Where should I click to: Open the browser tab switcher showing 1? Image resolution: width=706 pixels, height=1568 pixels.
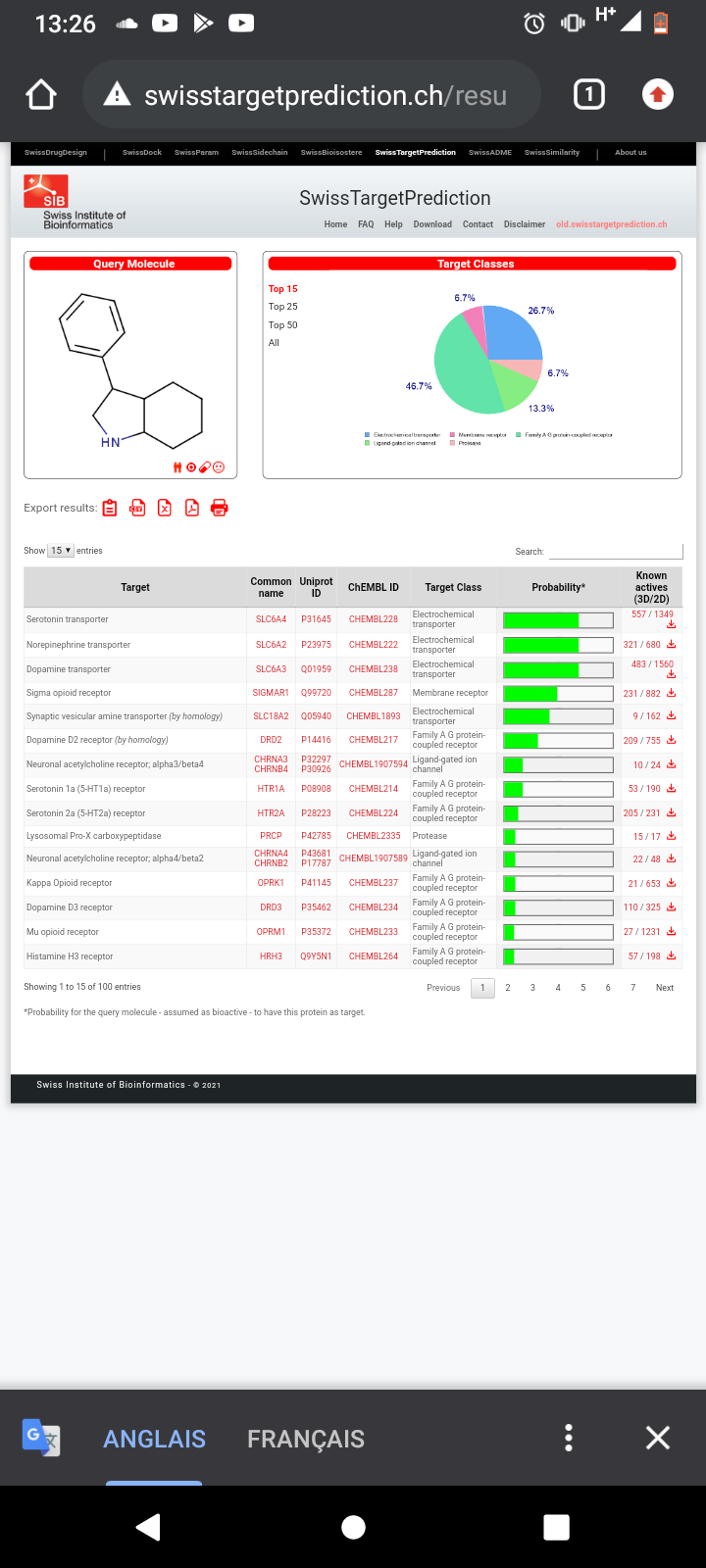coord(589,95)
